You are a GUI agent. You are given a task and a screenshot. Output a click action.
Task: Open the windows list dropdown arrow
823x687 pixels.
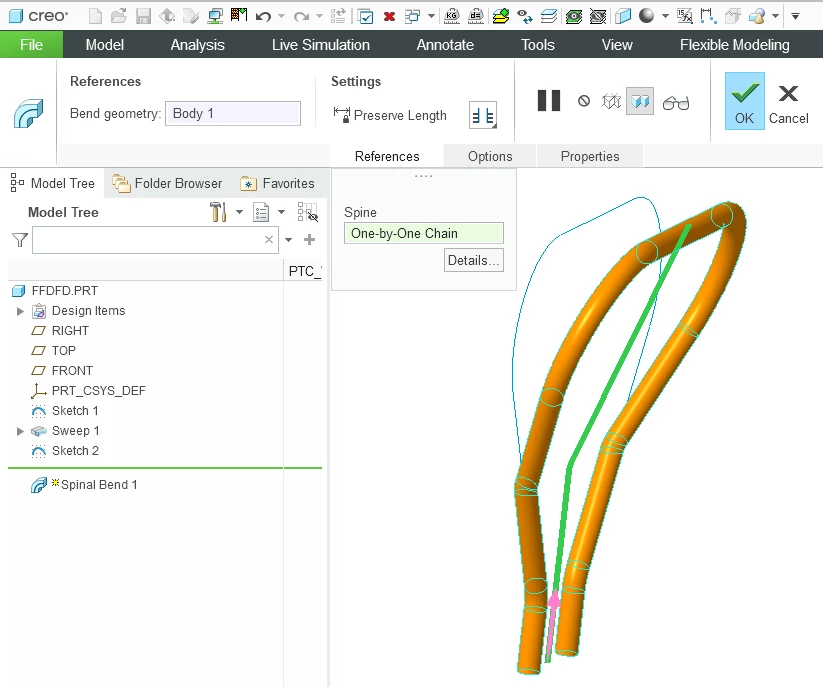coord(431,16)
